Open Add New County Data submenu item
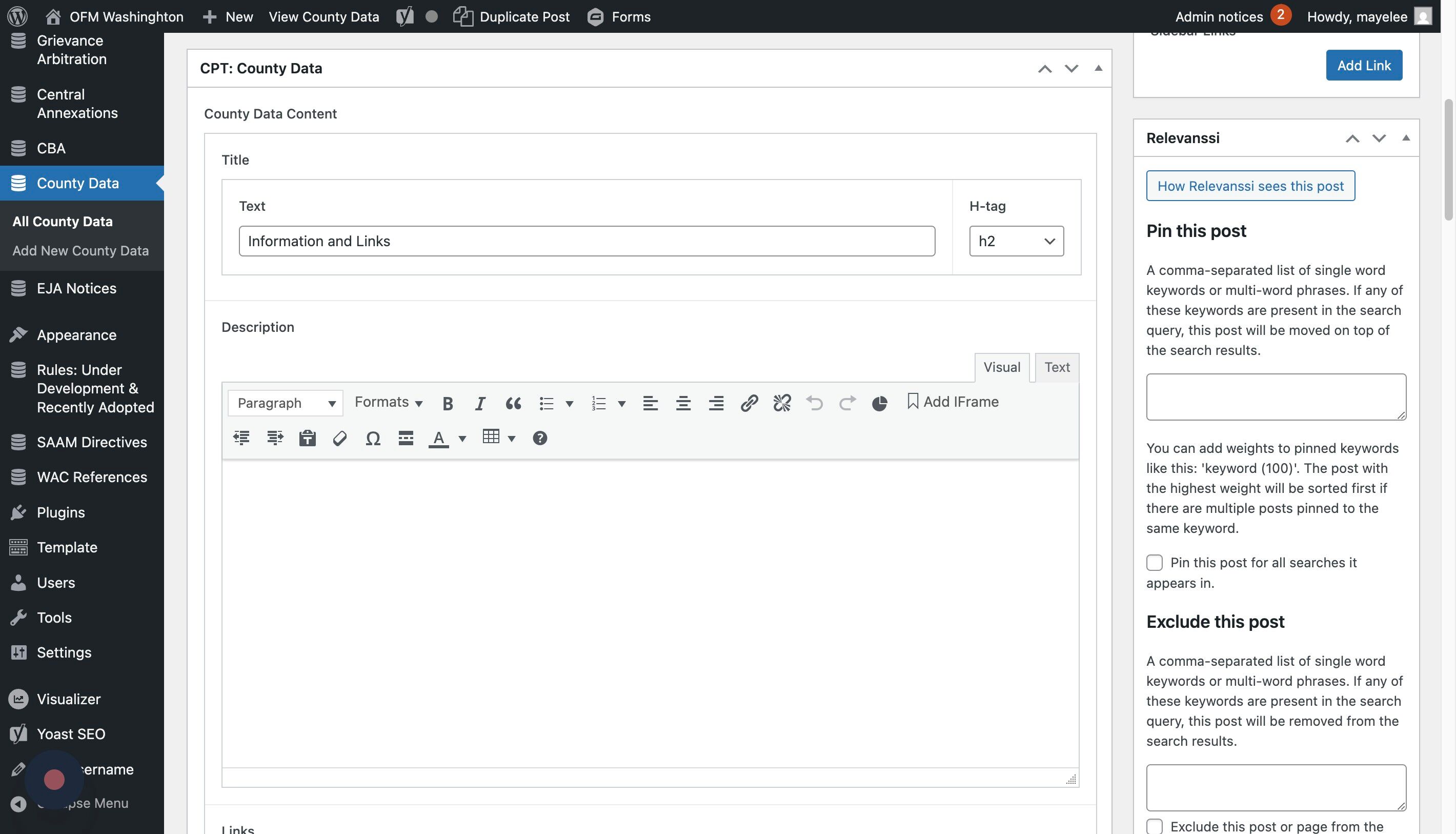 tap(80, 251)
